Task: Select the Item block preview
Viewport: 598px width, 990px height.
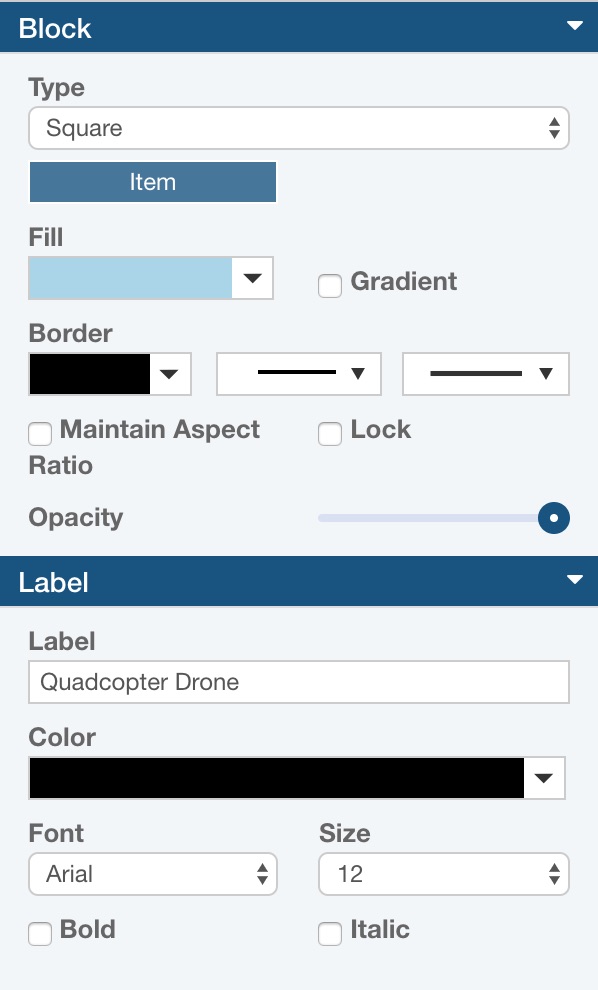Action: tap(152, 182)
